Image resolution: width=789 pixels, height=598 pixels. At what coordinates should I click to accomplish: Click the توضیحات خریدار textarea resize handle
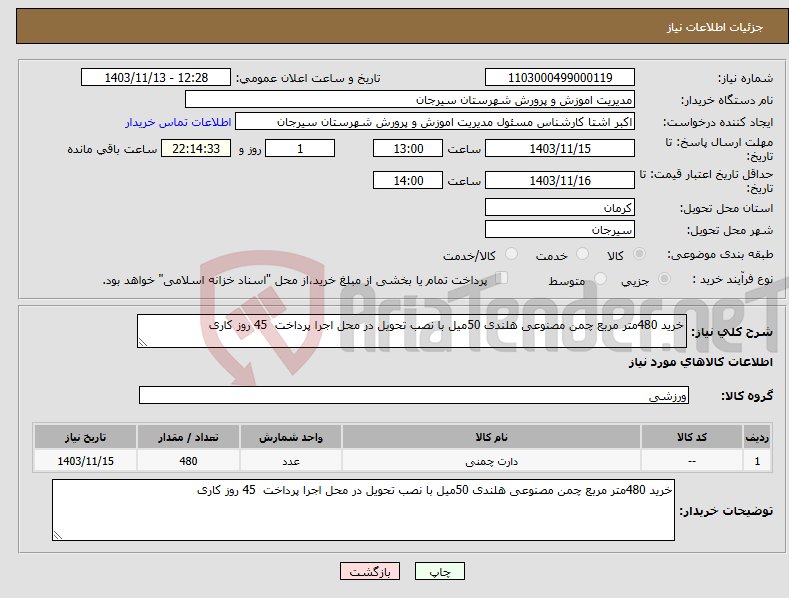pos(58,535)
